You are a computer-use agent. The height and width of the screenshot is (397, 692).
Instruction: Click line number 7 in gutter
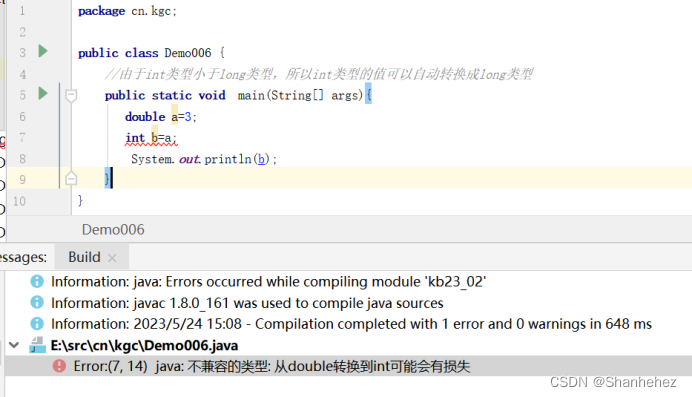[x=22, y=138]
